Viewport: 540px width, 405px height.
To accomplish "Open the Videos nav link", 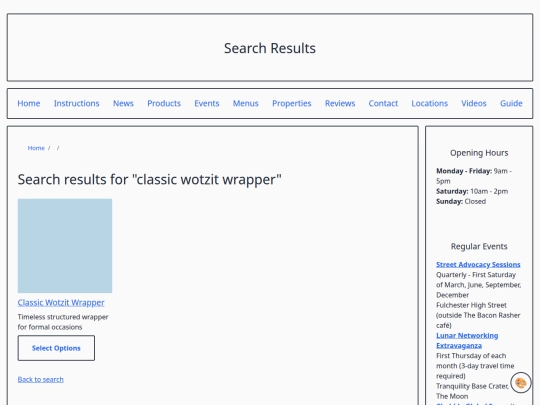I will click(x=474, y=103).
